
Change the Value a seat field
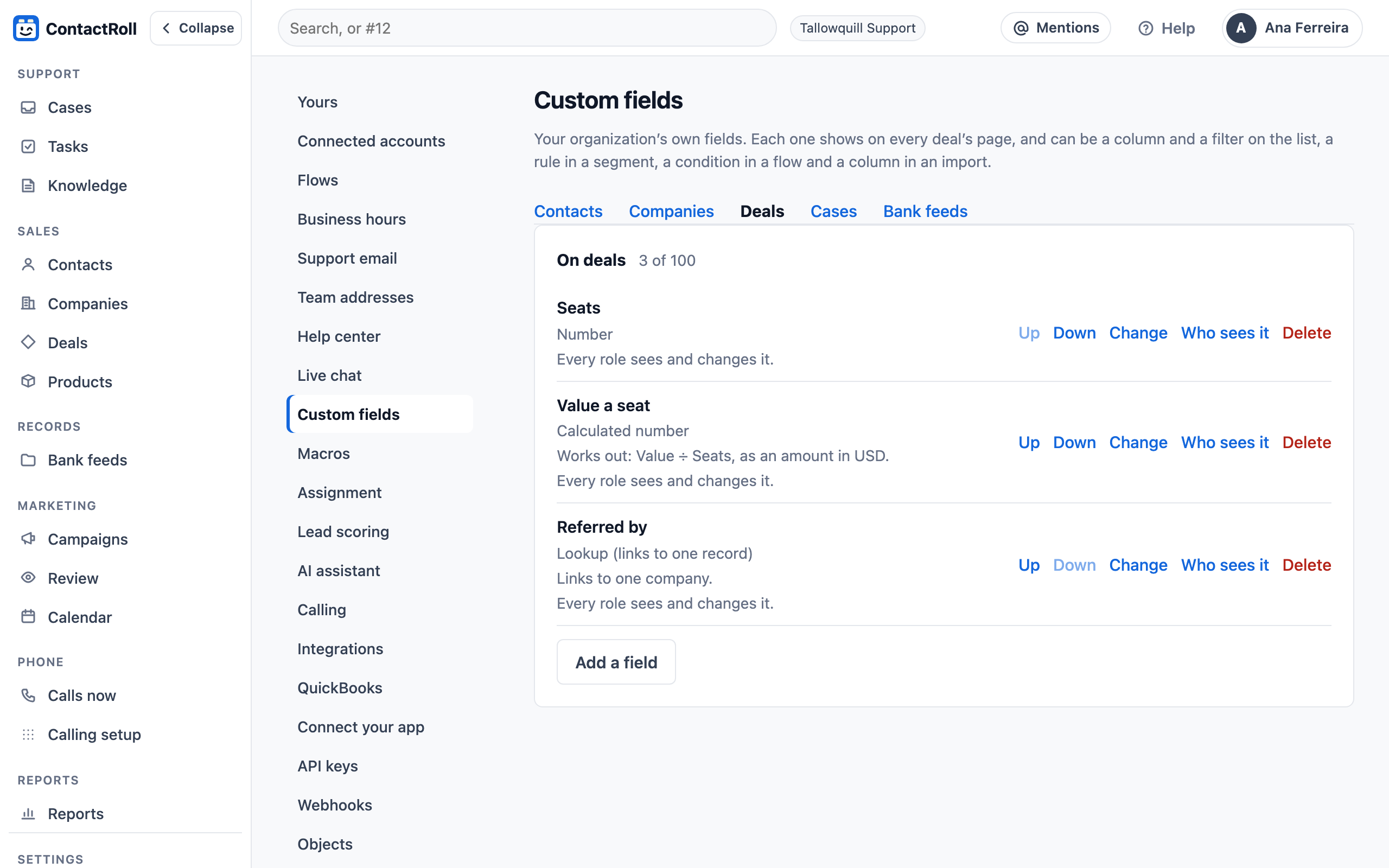(x=1138, y=443)
